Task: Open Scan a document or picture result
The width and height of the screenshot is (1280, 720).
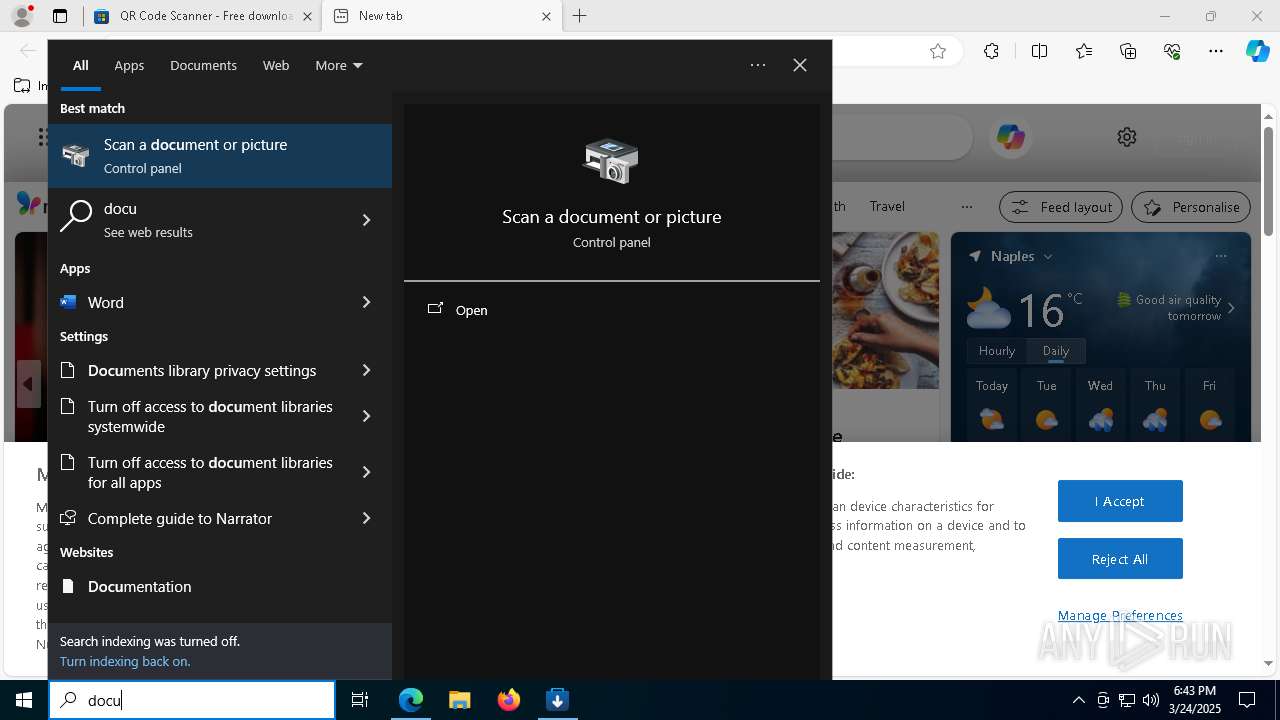Action: [x=220, y=156]
